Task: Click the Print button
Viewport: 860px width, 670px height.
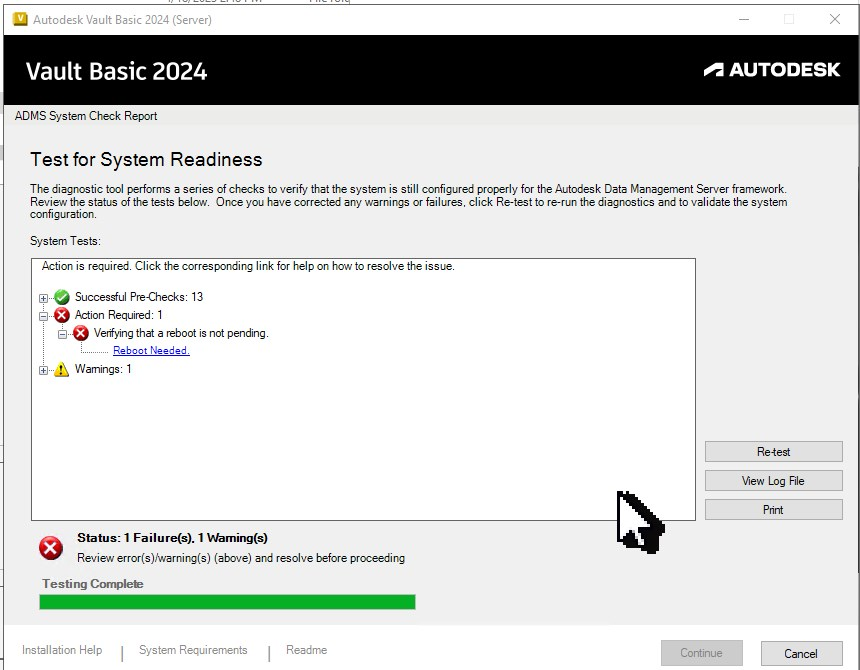Action: 773,510
